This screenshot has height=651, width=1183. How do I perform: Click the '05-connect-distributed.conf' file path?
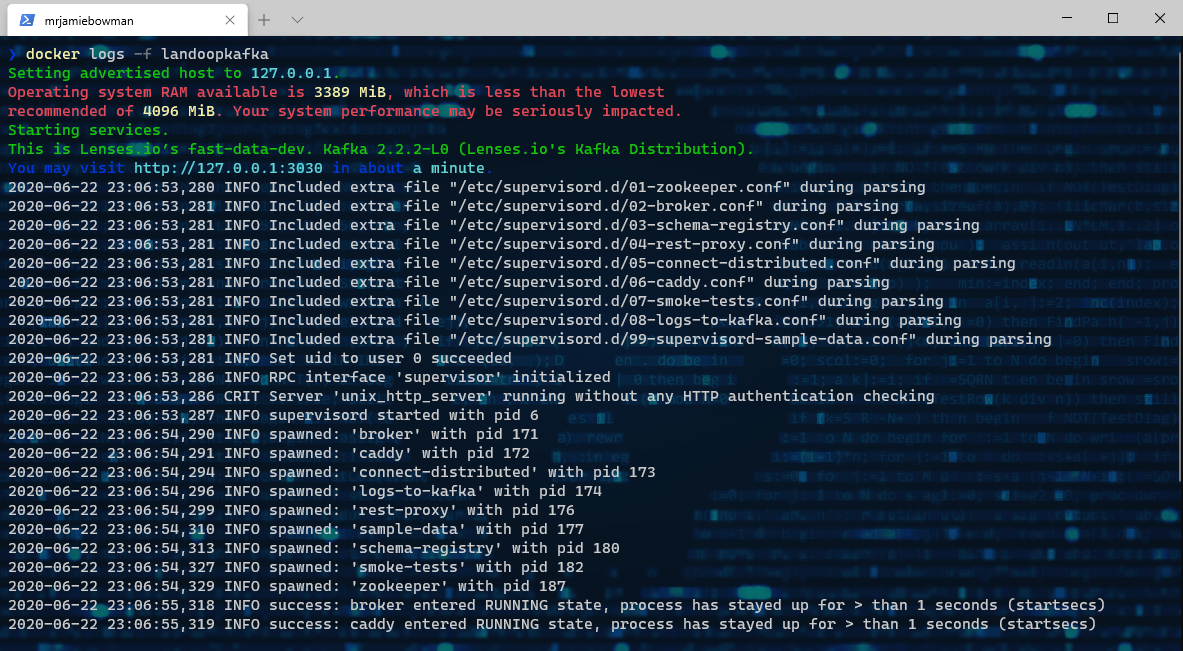pyautogui.click(x=665, y=263)
